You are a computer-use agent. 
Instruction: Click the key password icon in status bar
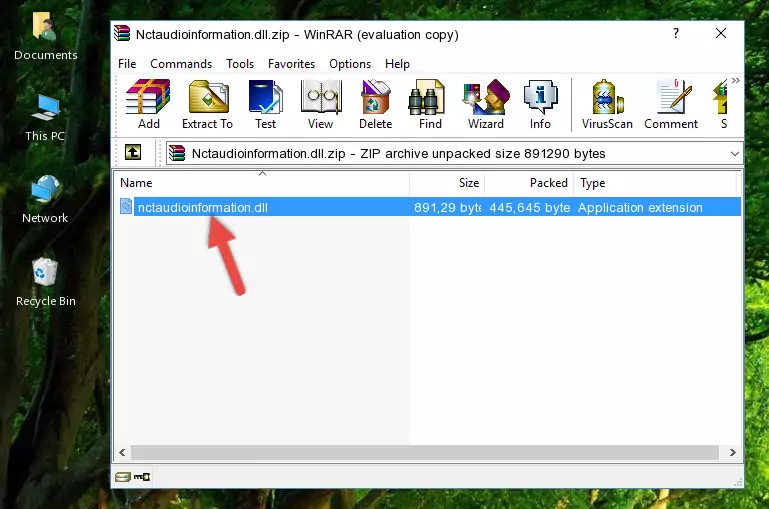[142, 477]
